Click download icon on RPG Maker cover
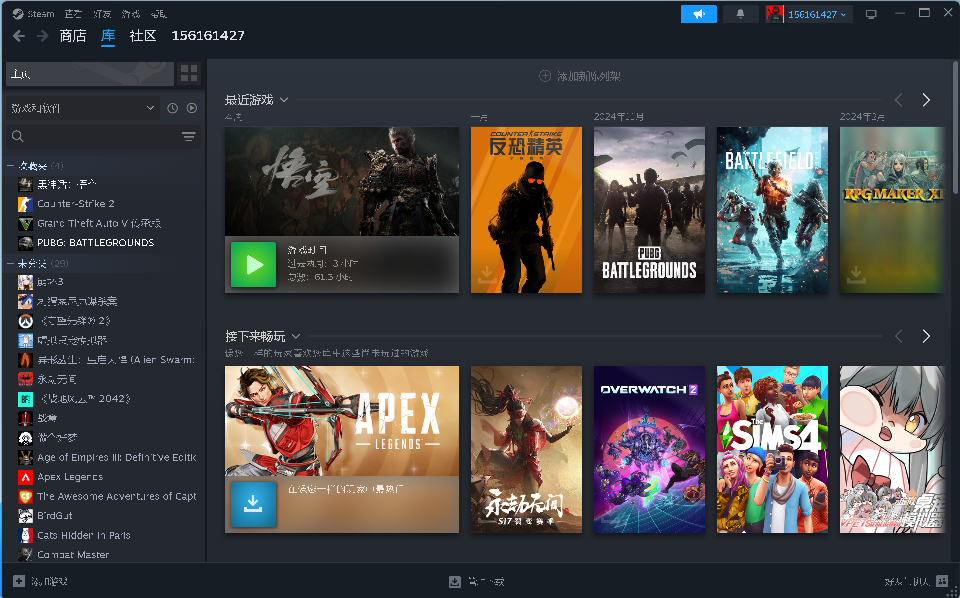The height and width of the screenshot is (598, 960). (x=857, y=275)
